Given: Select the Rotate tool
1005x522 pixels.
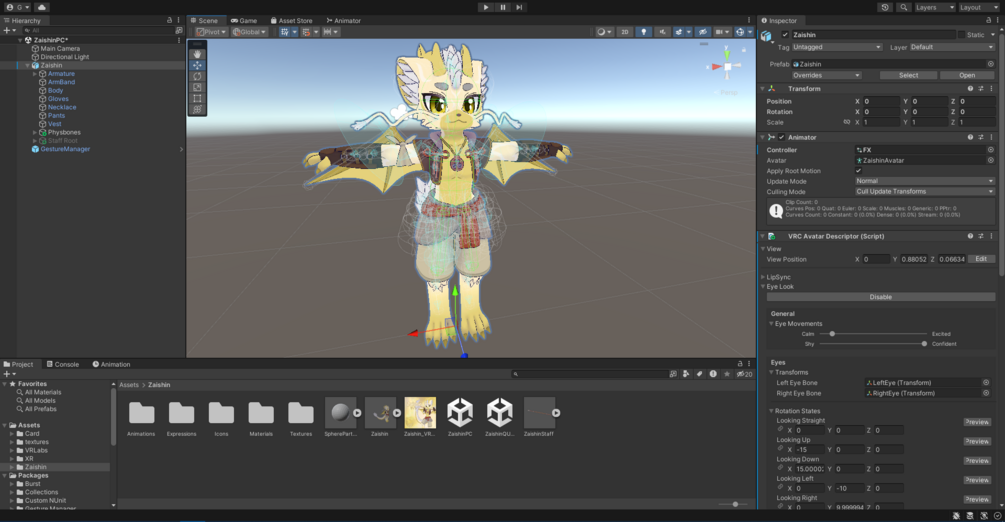Looking at the screenshot, I should 197,76.
